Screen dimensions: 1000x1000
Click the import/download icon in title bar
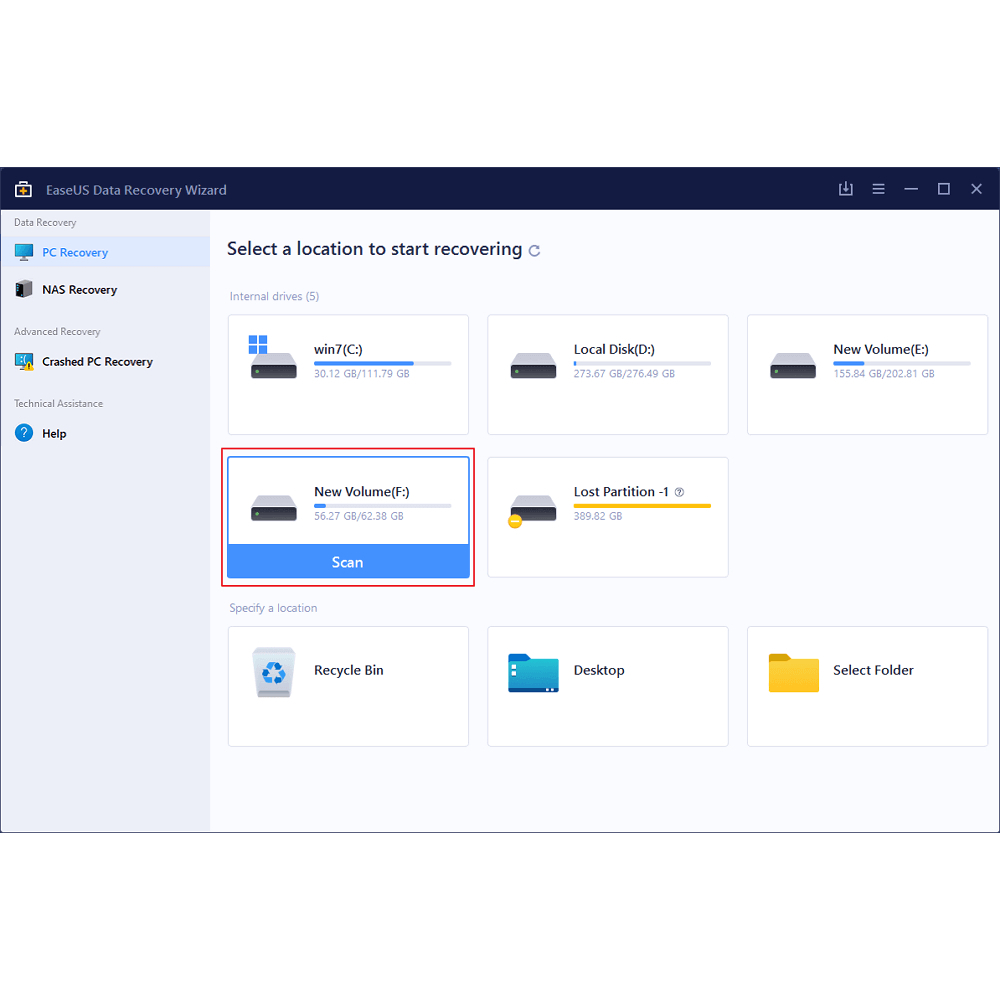coord(846,189)
